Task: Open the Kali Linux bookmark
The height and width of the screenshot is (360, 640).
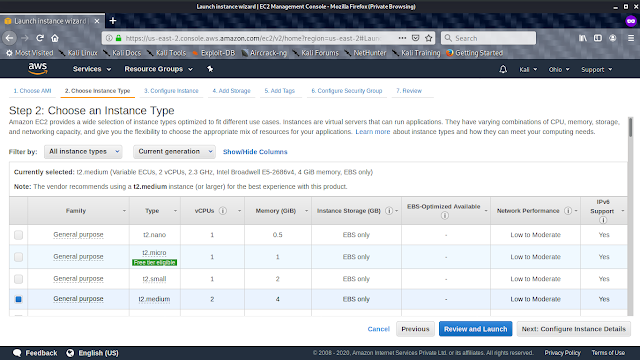Action: point(78,53)
